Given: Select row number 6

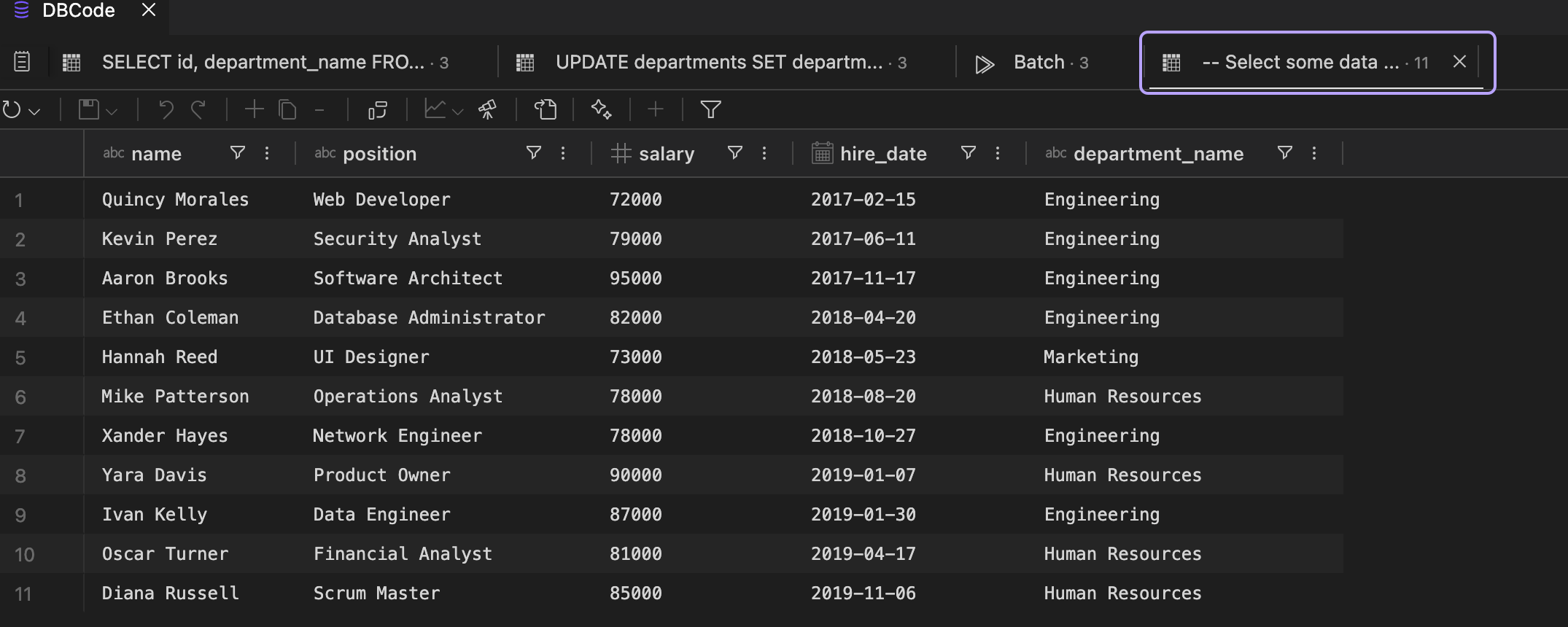Looking at the screenshot, I should click(20, 397).
